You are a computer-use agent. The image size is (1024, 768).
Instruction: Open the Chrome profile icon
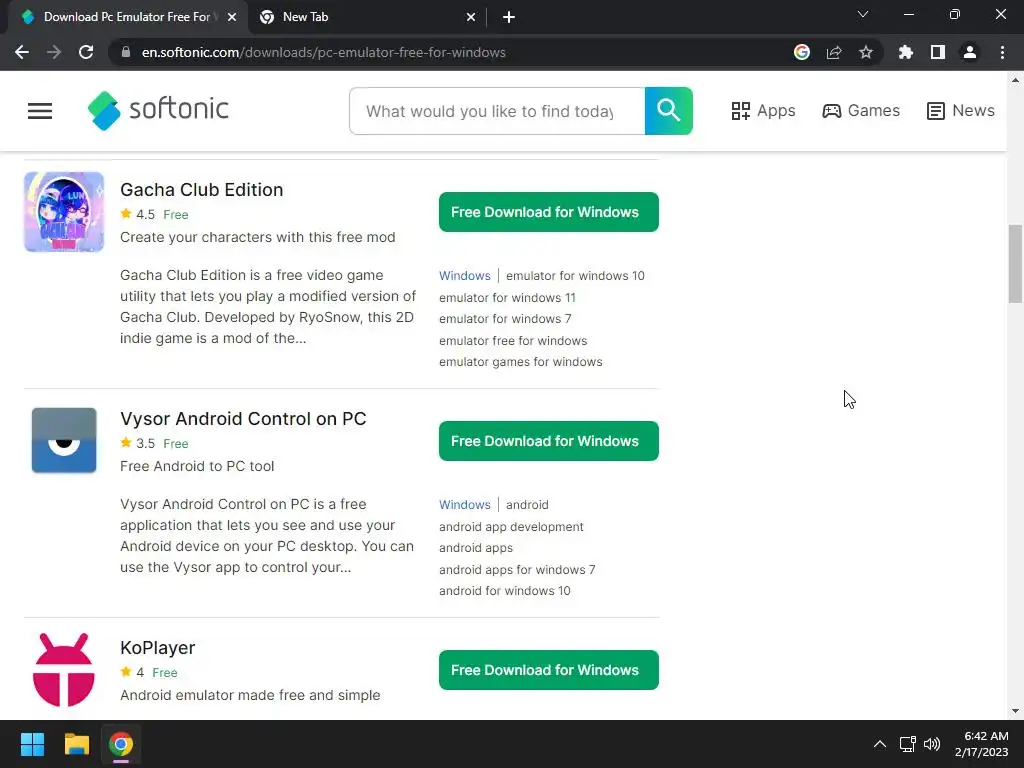[x=970, y=52]
